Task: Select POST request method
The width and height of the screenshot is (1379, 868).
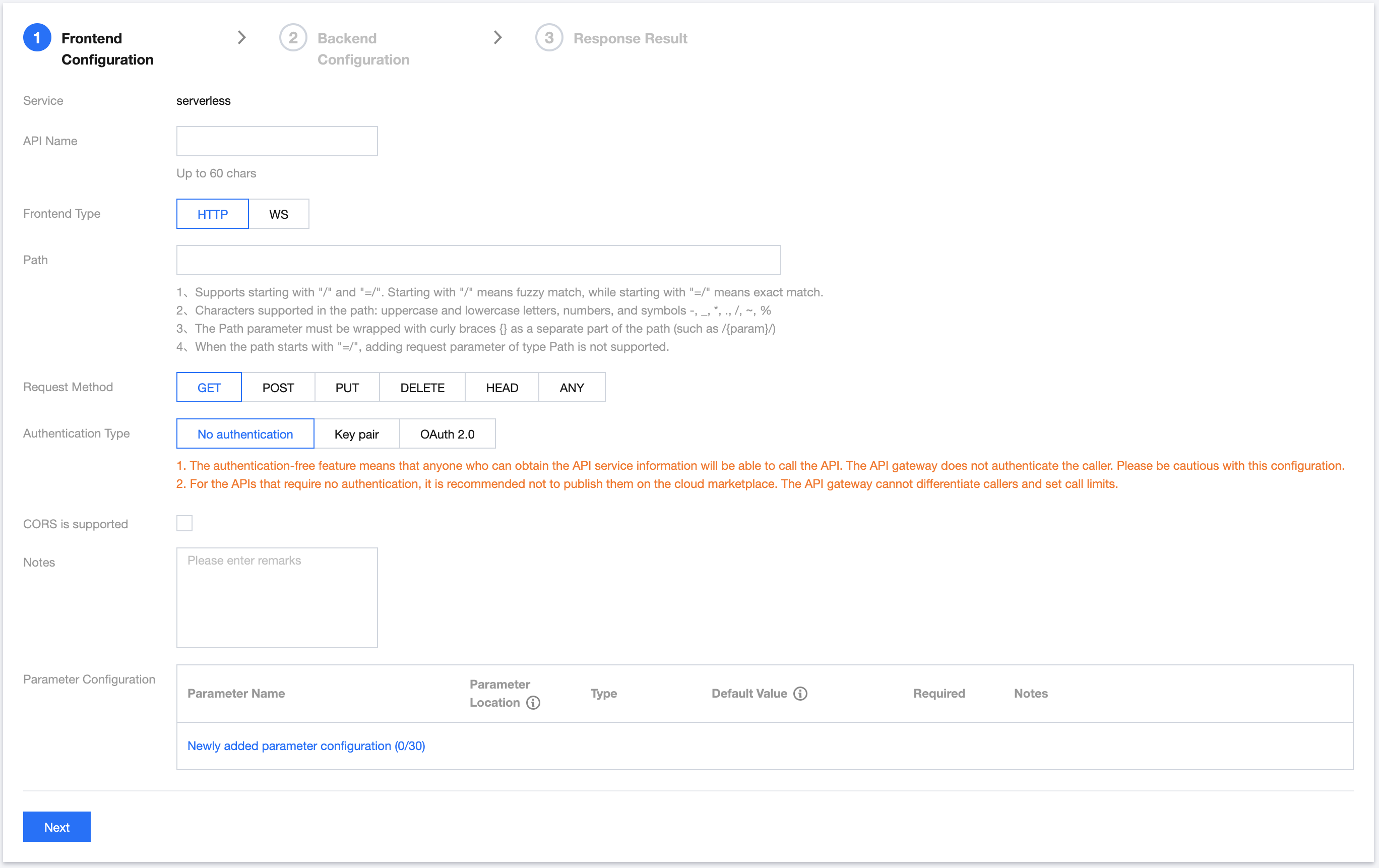Action: click(278, 388)
